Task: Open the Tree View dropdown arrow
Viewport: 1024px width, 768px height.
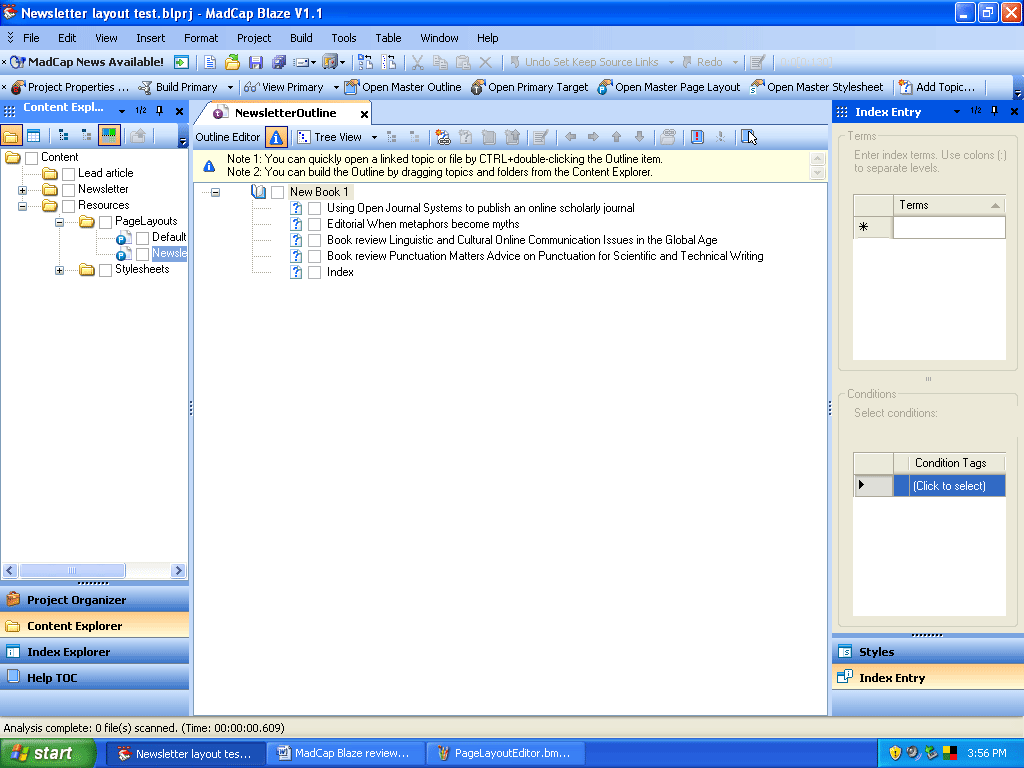Action: [x=374, y=137]
